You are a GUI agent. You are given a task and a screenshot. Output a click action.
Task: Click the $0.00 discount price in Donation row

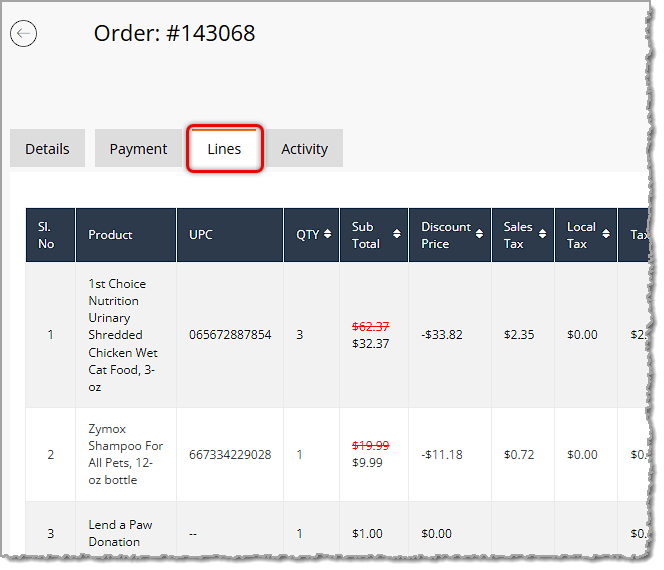[436, 534]
